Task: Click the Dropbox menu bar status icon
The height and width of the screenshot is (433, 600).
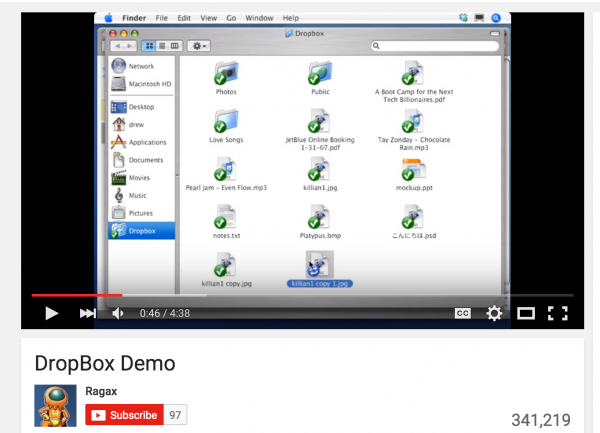Action: [463, 18]
